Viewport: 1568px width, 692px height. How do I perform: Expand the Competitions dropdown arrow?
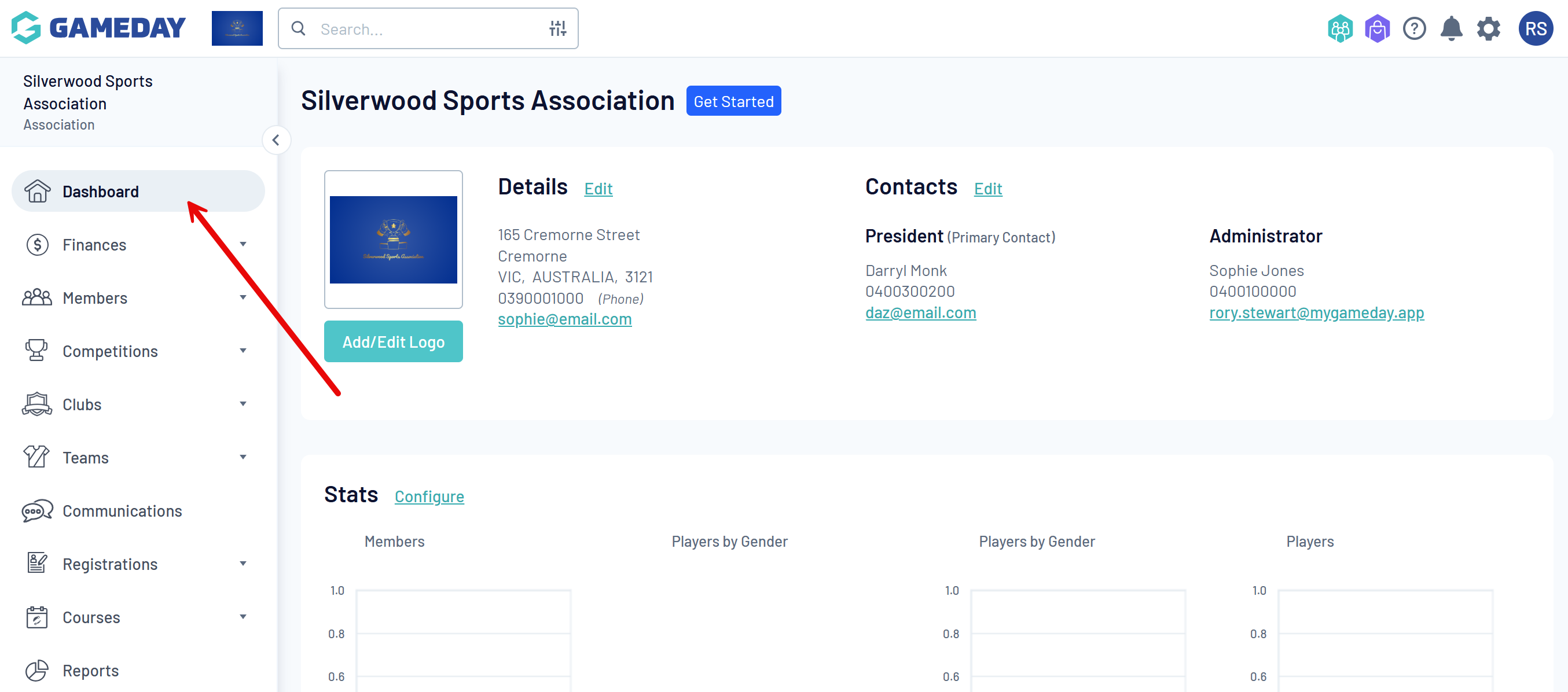(x=243, y=351)
